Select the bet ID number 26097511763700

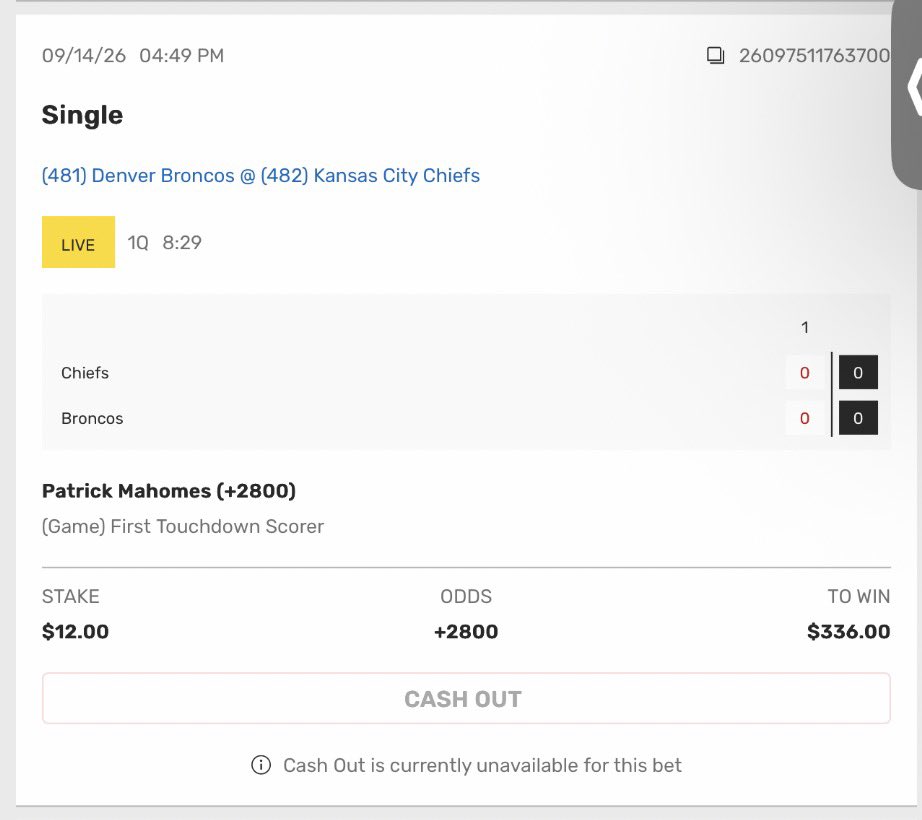[x=814, y=56]
